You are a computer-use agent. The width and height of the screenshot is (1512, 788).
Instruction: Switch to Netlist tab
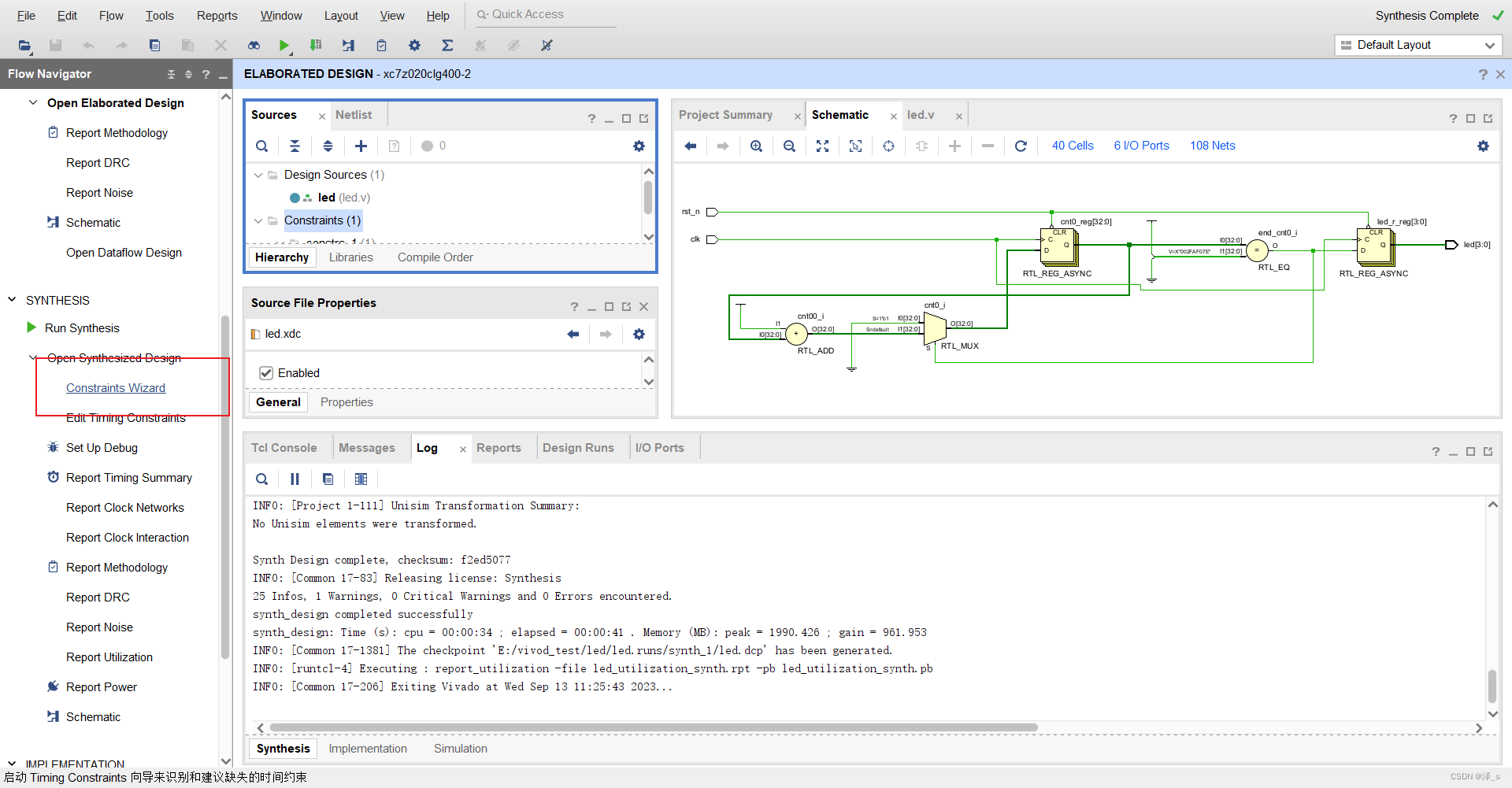coord(354,115)
